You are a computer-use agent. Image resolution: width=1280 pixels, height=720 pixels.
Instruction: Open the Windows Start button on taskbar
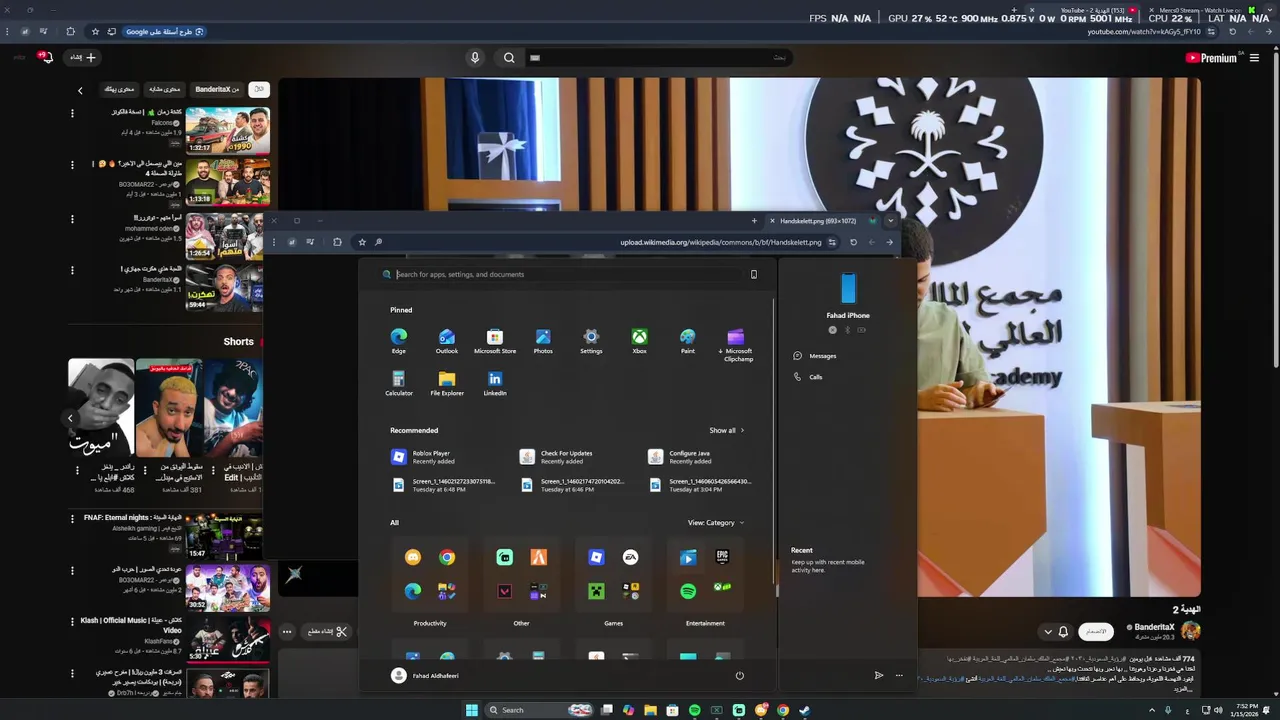[472, 710]
